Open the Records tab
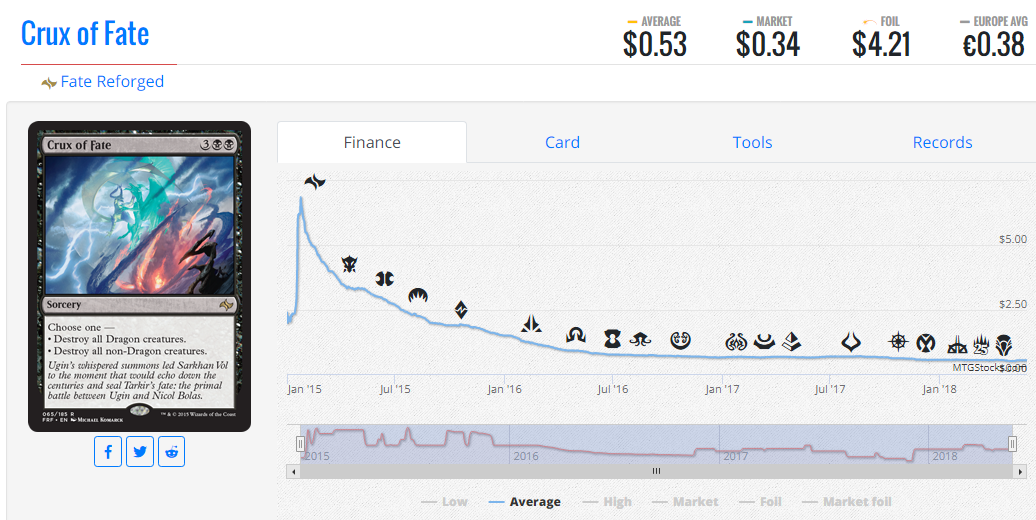The image size is (1036, 520). (942, 142)
